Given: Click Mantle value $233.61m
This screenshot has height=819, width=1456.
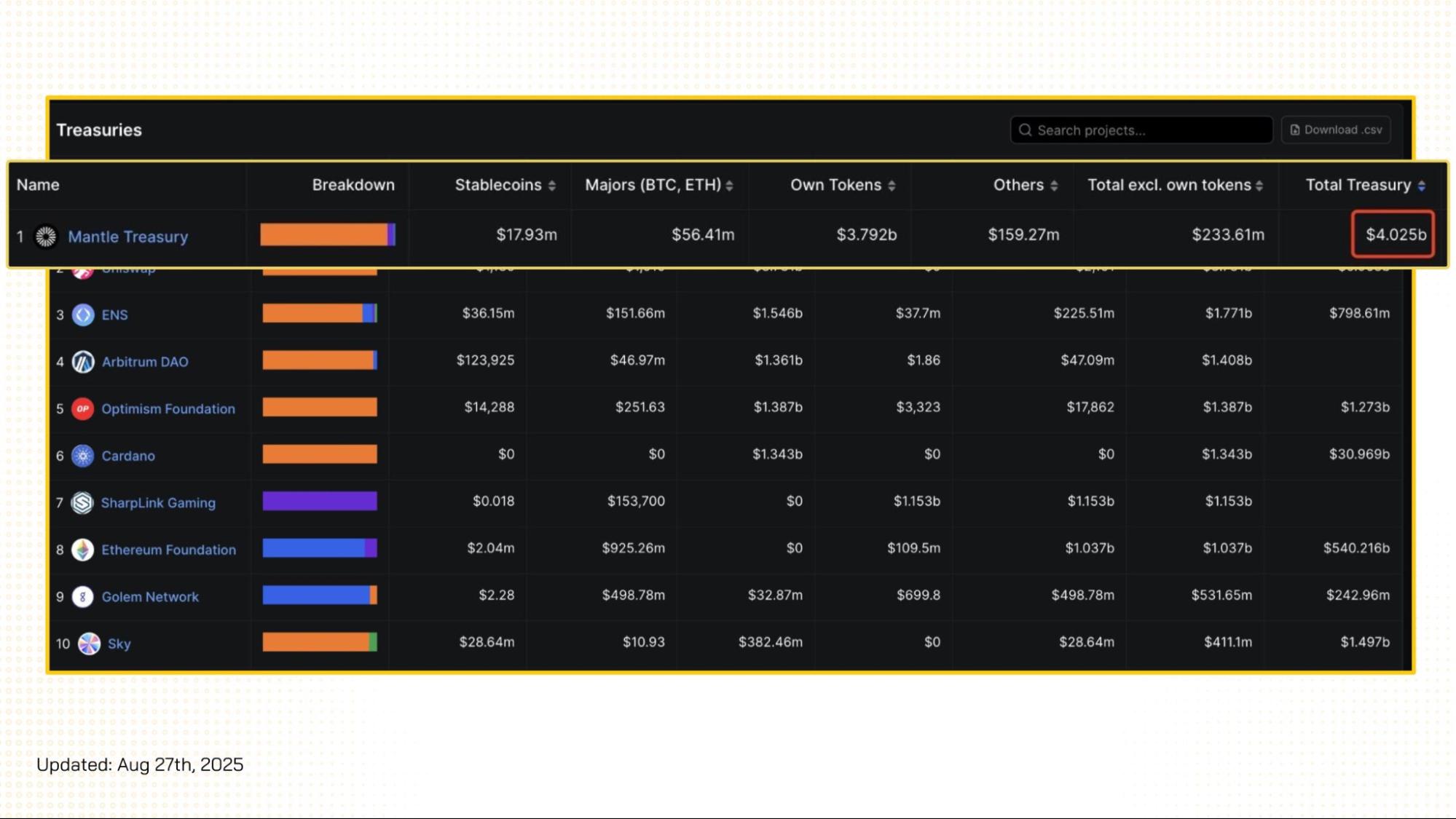Looking at the screenshot, I should 1228,234.
